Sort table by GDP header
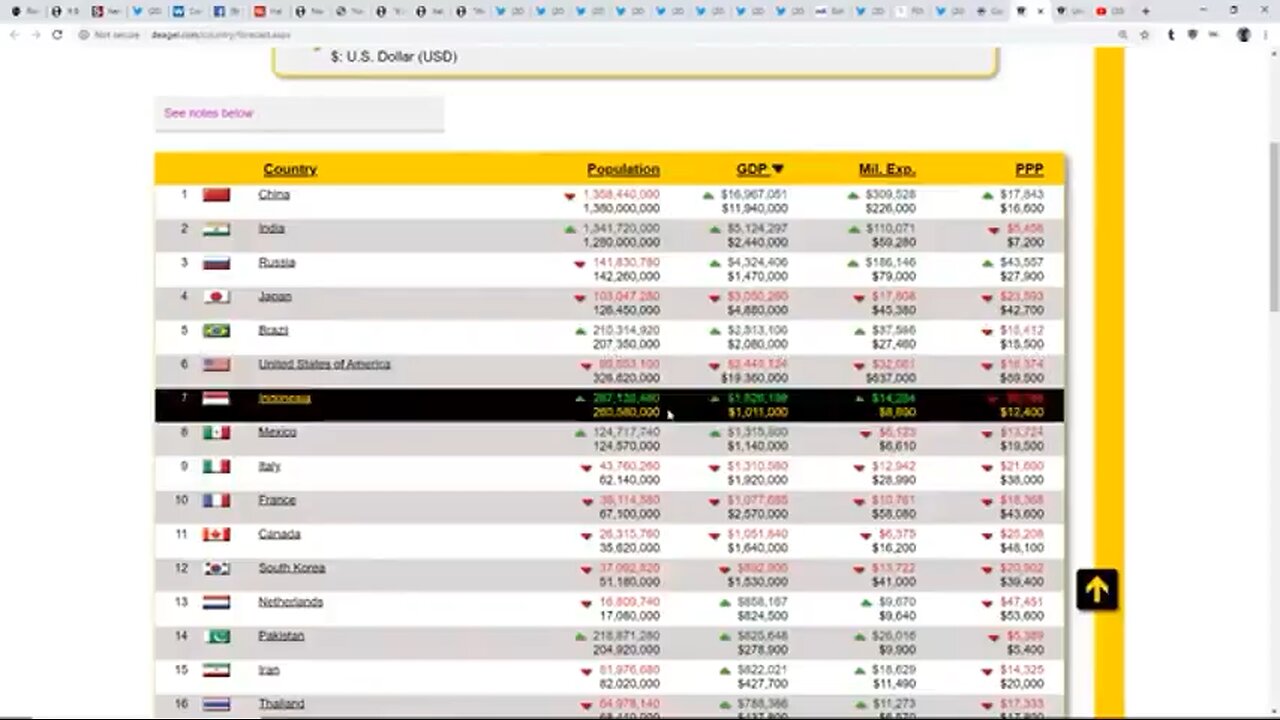The height and width of the screenshot is (720, 1280). (x=760, y=169)
